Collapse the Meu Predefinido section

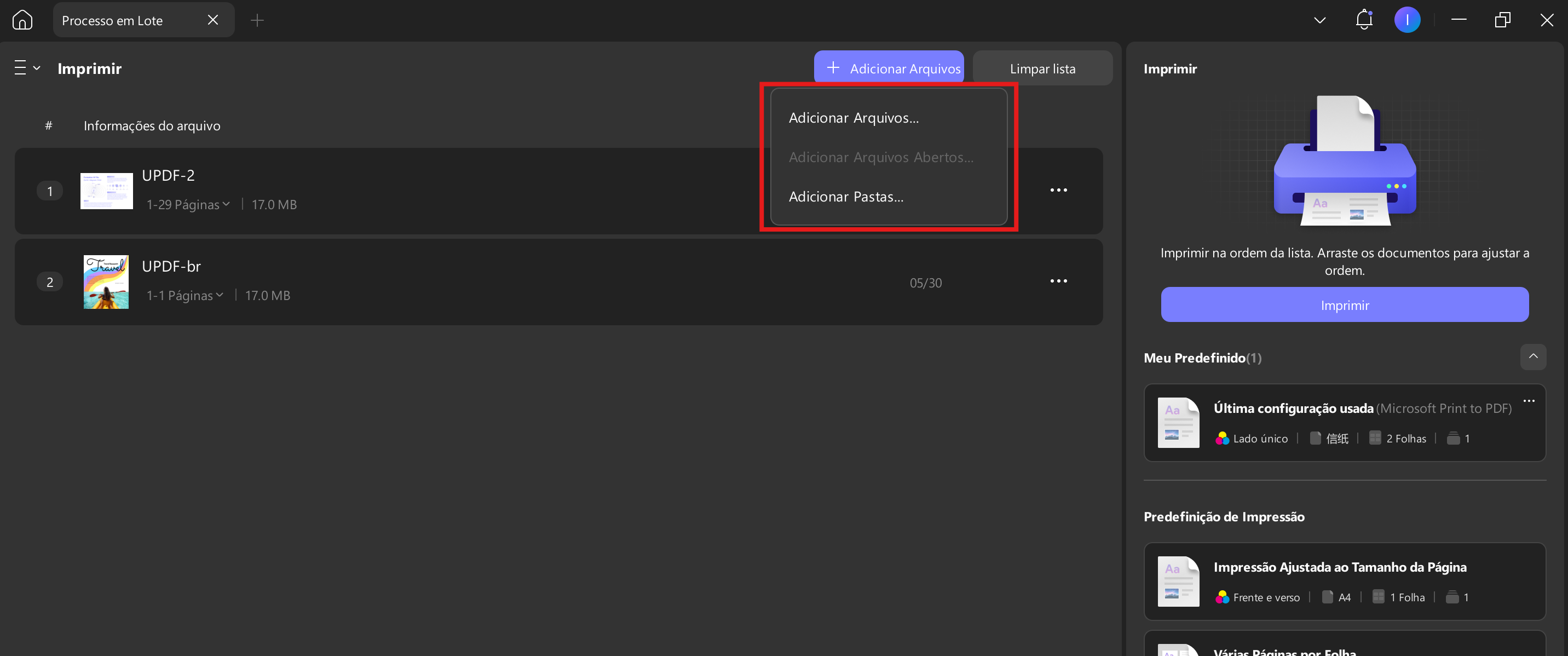1533,356
